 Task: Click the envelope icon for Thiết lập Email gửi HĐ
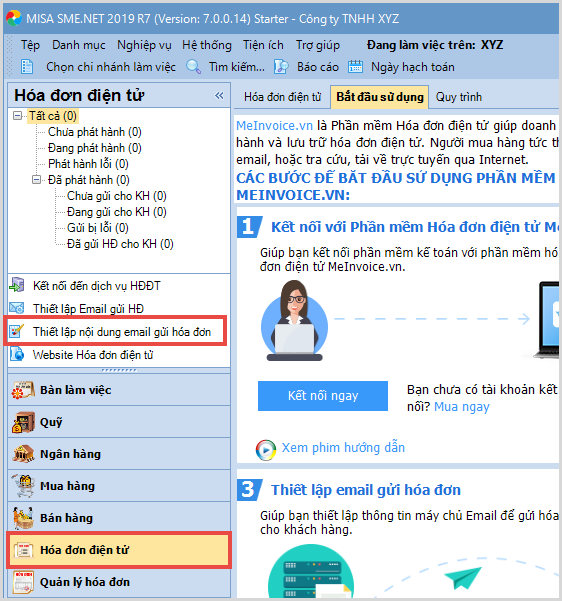pyautogui.click(x=17, y=308)
